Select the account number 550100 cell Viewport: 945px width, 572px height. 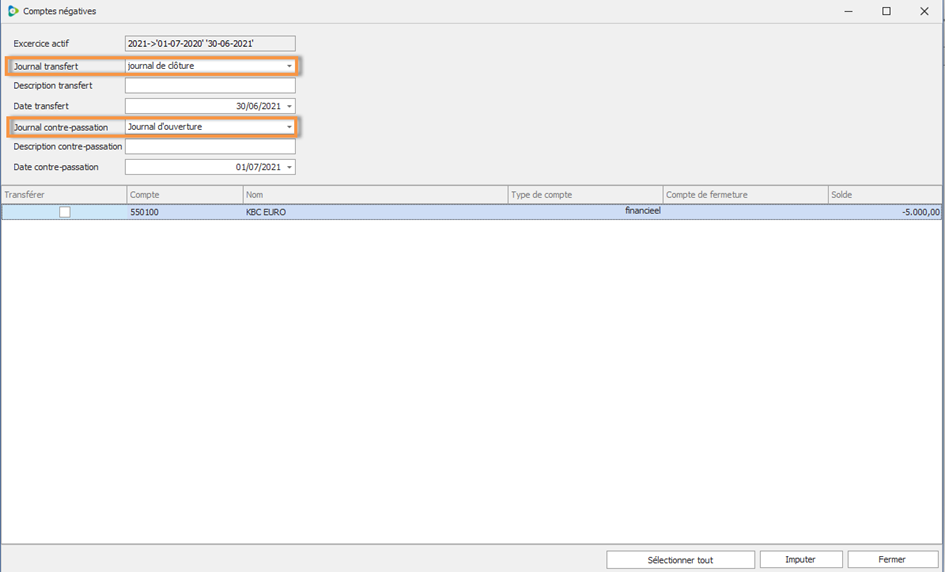pyautogui.click(x=184, y=212)
